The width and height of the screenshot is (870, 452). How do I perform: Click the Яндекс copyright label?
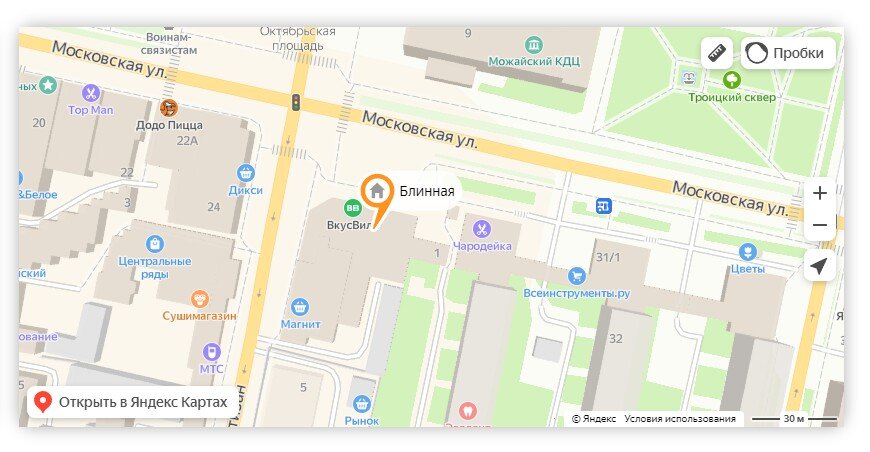(x=594, y=419)
